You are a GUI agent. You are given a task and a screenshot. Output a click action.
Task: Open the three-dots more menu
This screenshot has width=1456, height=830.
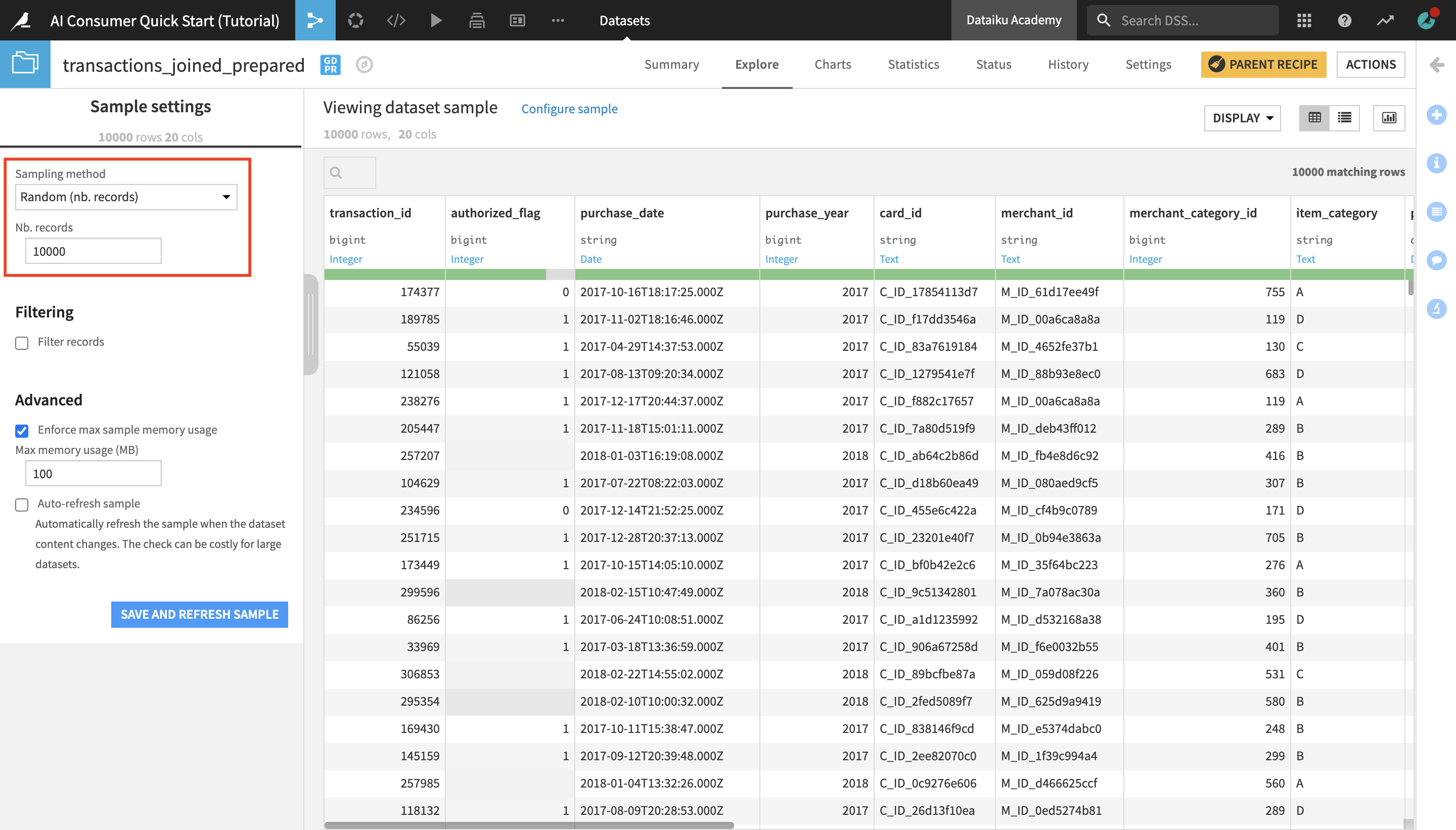click(x=558, y=21)
